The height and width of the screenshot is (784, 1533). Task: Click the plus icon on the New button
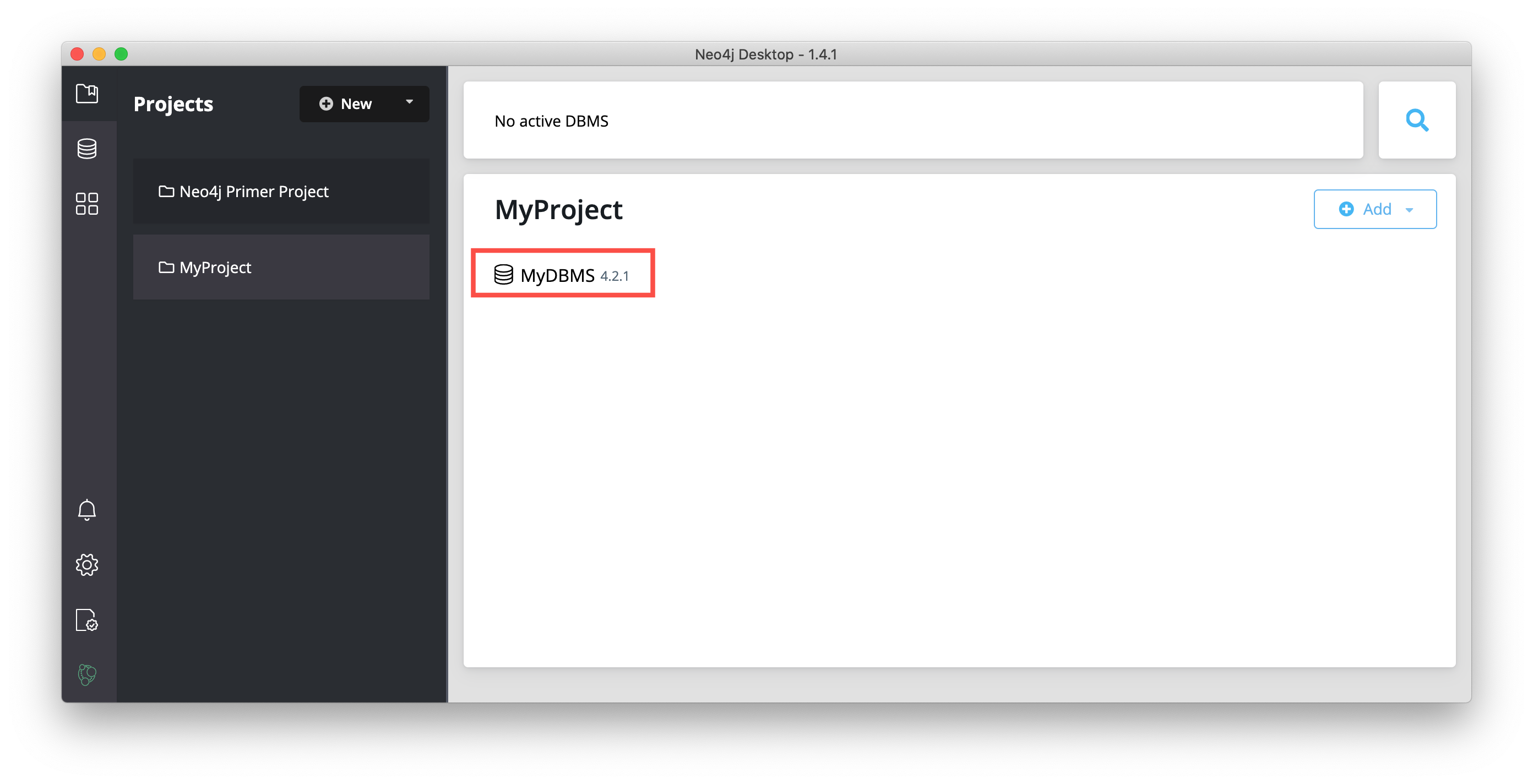[x=325, y=104]
